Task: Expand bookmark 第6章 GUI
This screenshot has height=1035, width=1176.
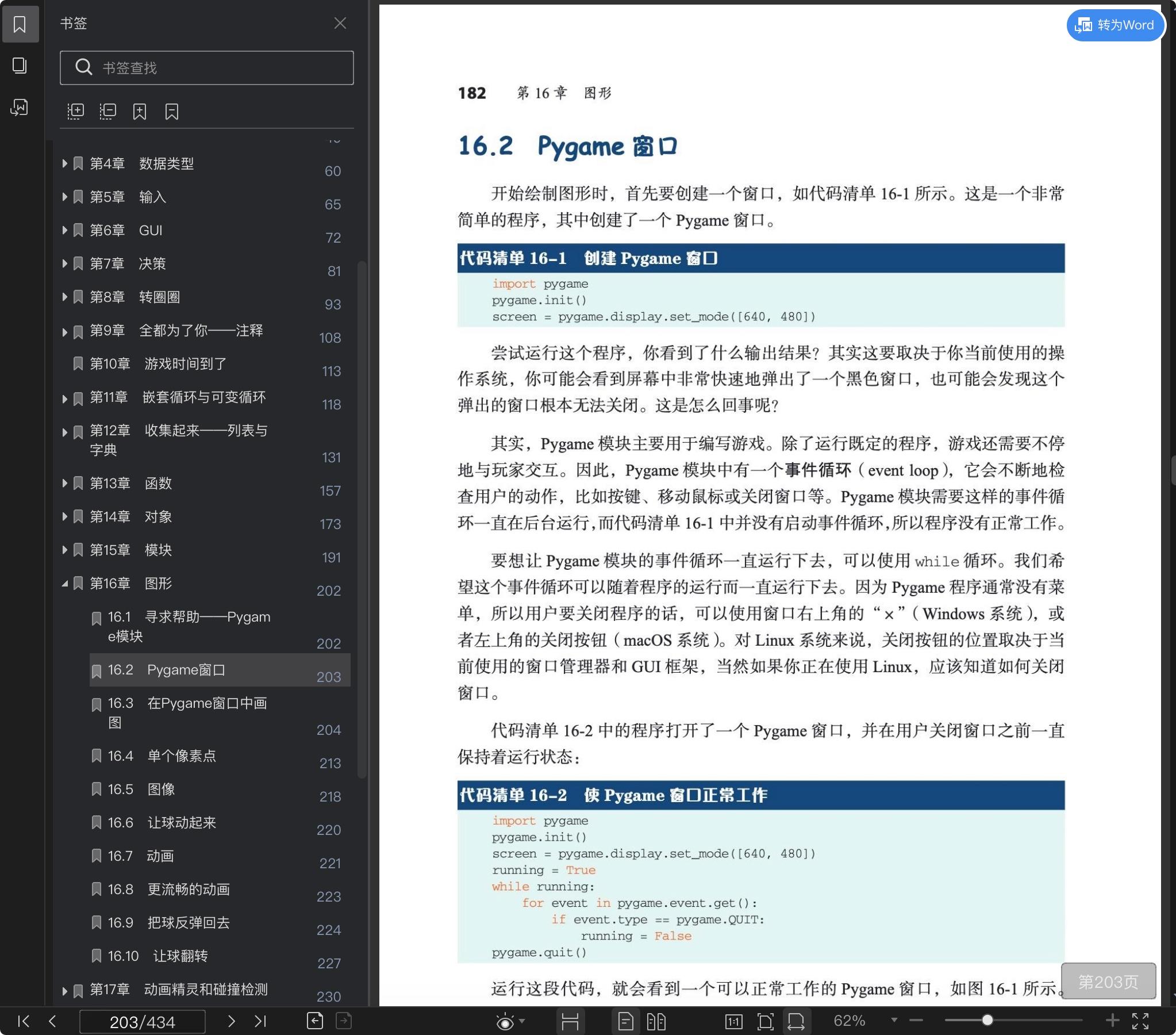Action: (64, 230)
